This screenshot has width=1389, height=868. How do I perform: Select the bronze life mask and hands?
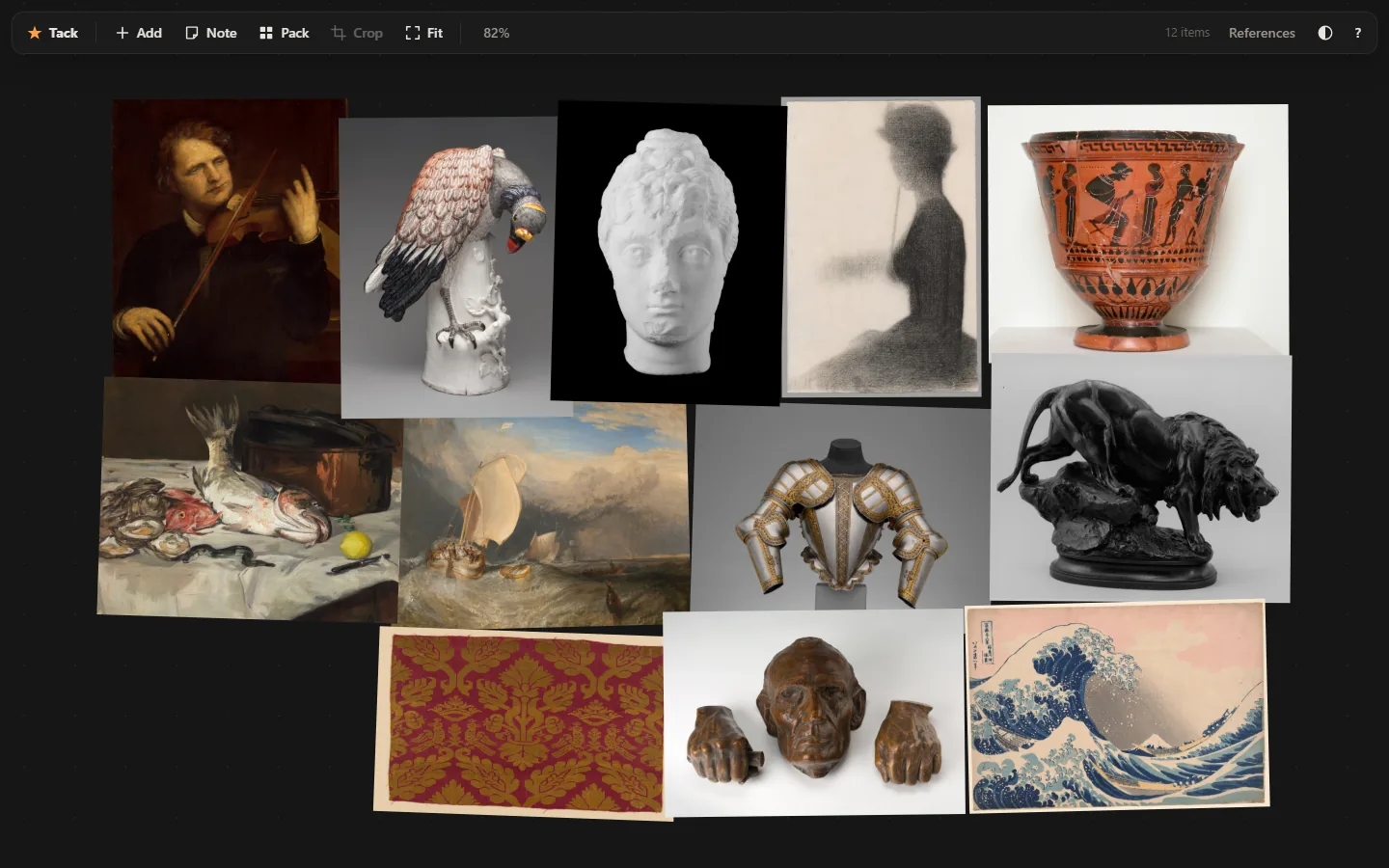pyautogui.click(x=814, y=712)
